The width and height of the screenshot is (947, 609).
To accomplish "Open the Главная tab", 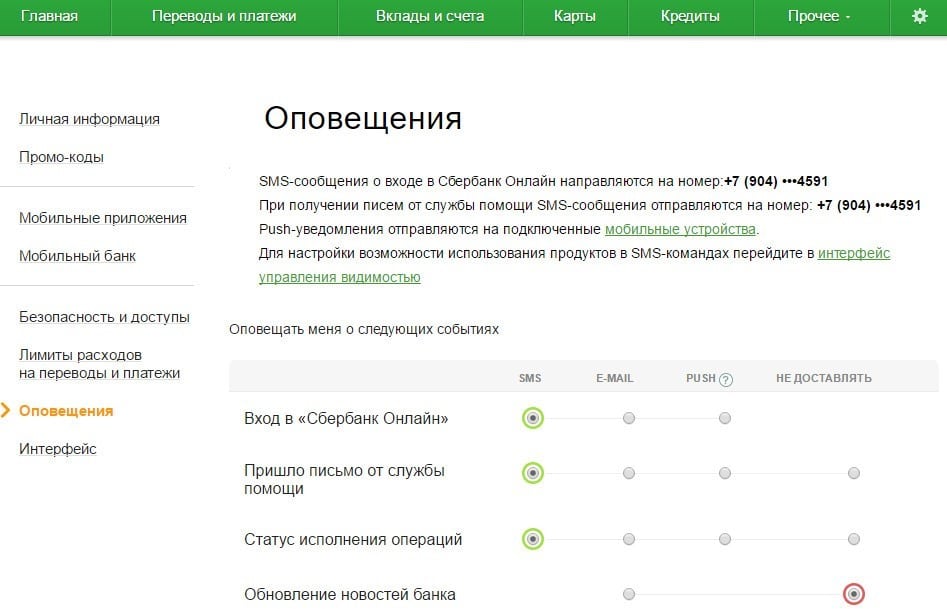I will (x=50, y=16).
